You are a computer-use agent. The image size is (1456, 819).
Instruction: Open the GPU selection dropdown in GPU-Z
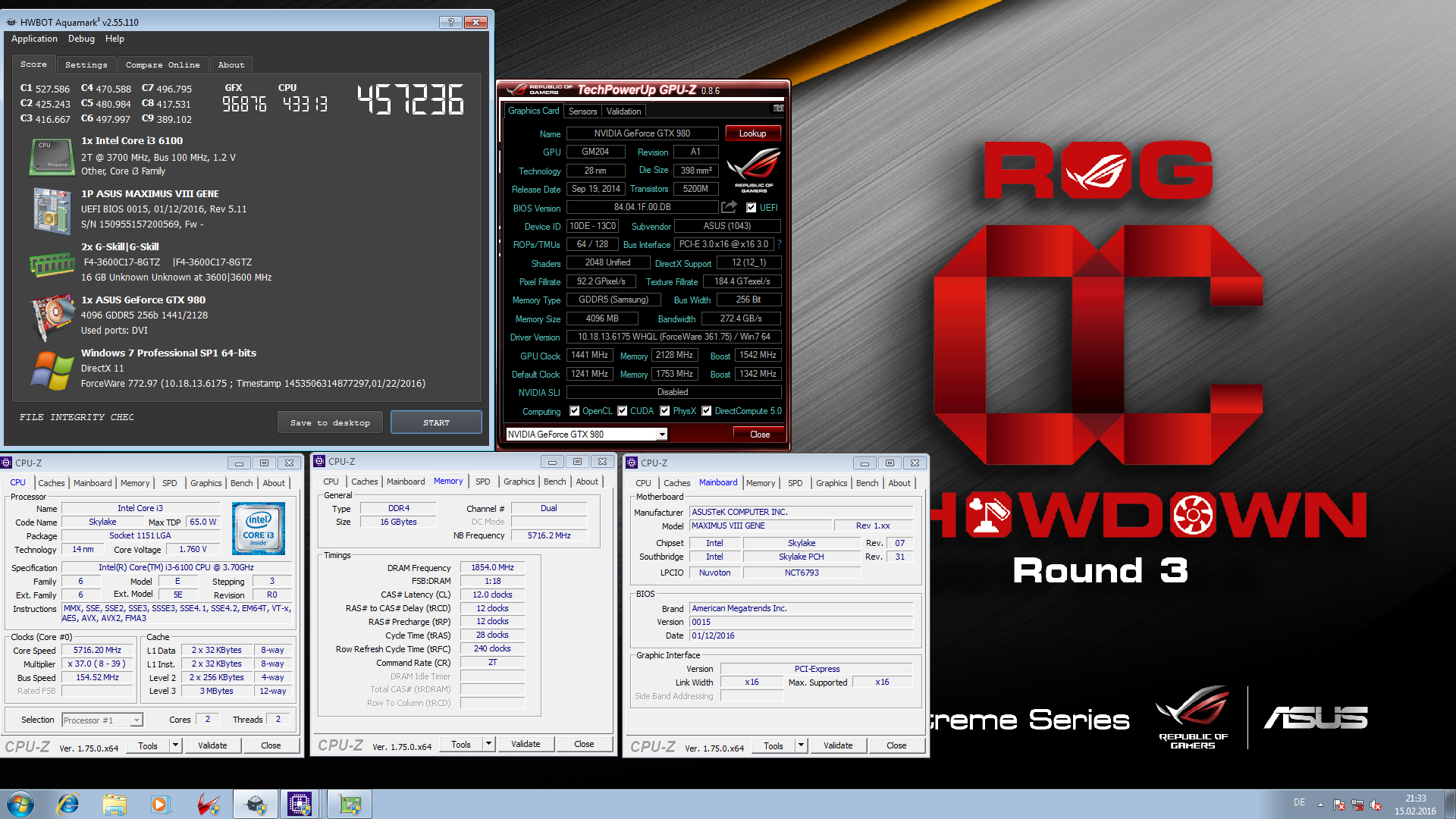click(661, 435)
